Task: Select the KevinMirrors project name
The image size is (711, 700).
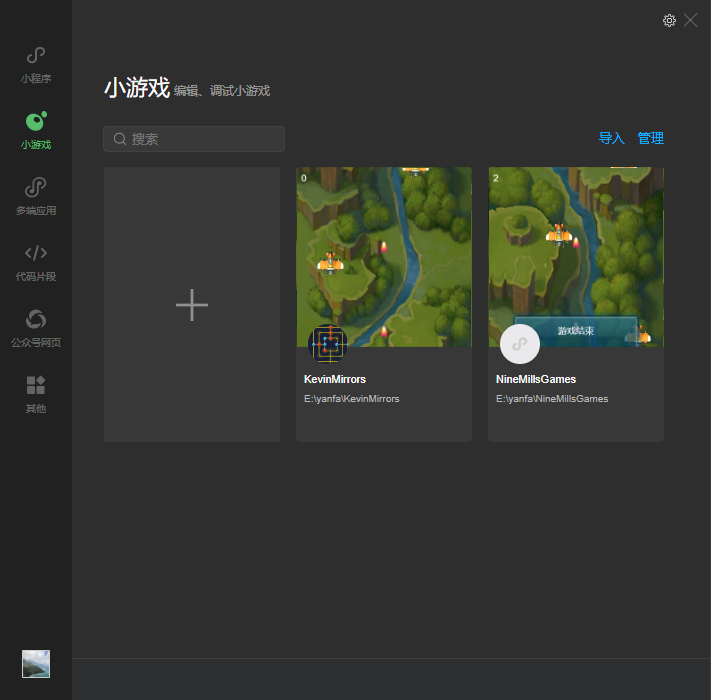Action: click(x=335, y=379)
